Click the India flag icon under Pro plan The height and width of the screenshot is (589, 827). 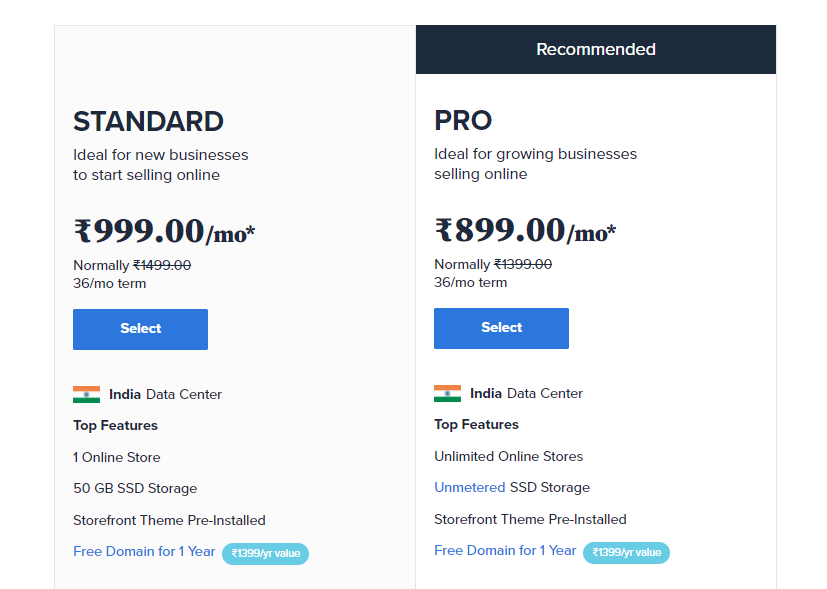pos(447,393)
